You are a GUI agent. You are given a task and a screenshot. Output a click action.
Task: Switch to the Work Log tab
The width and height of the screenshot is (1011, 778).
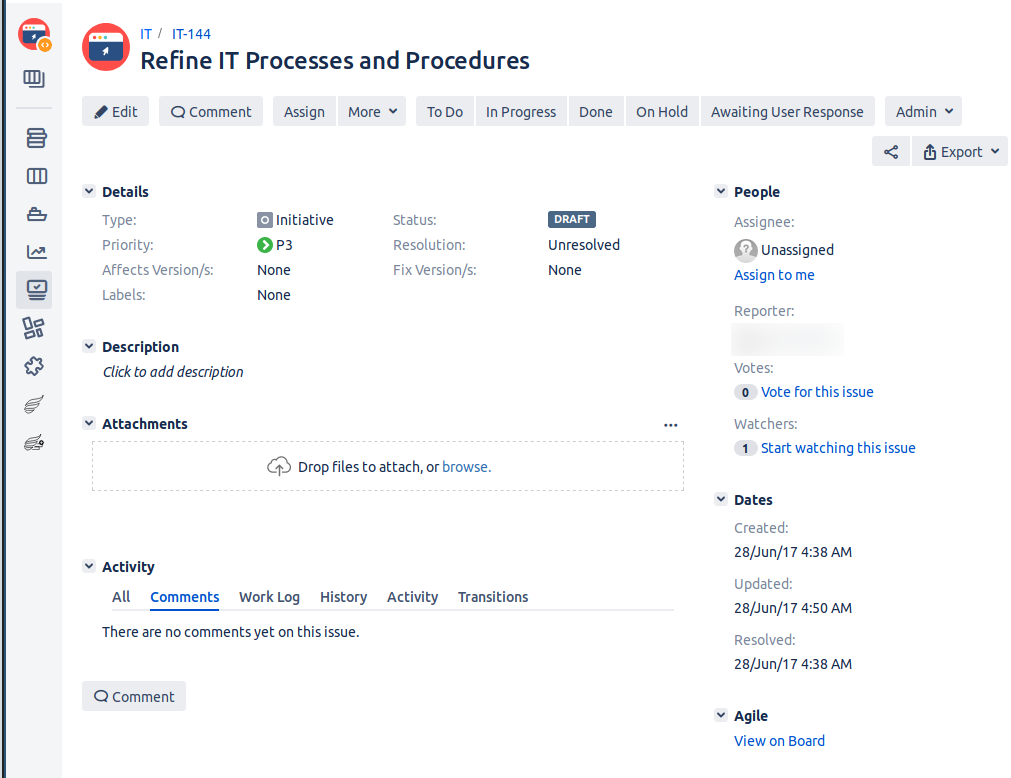pyautogui.click(x=269, y=597)
